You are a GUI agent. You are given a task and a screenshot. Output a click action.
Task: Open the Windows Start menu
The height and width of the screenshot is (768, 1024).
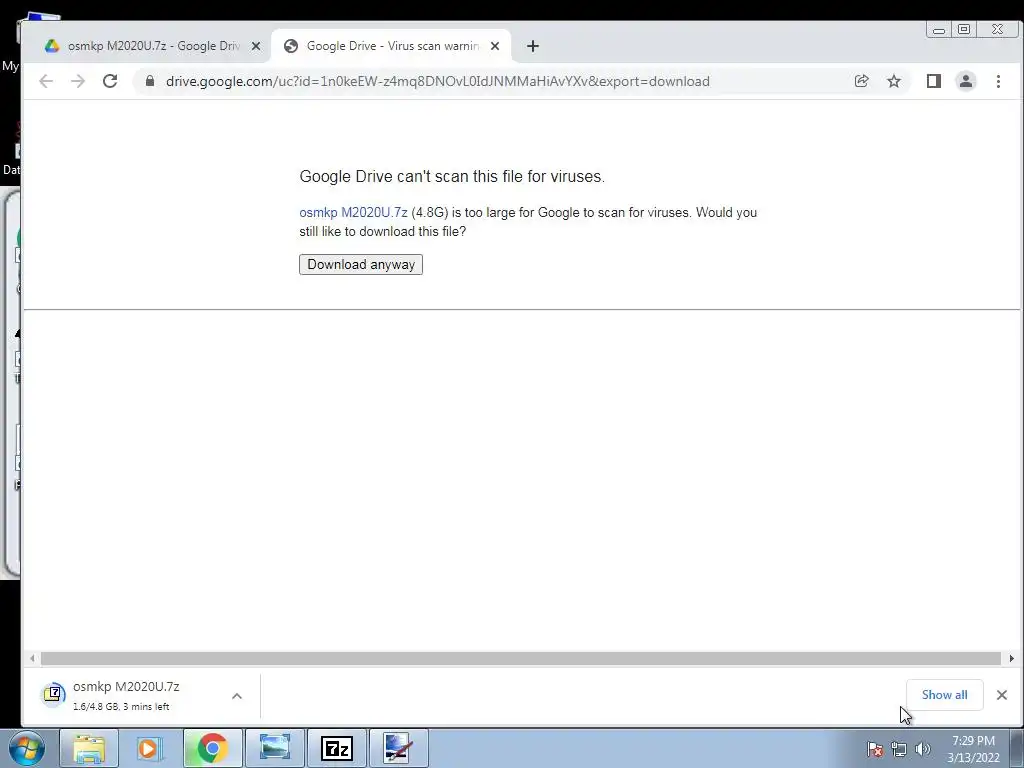(x=27, y=748)
